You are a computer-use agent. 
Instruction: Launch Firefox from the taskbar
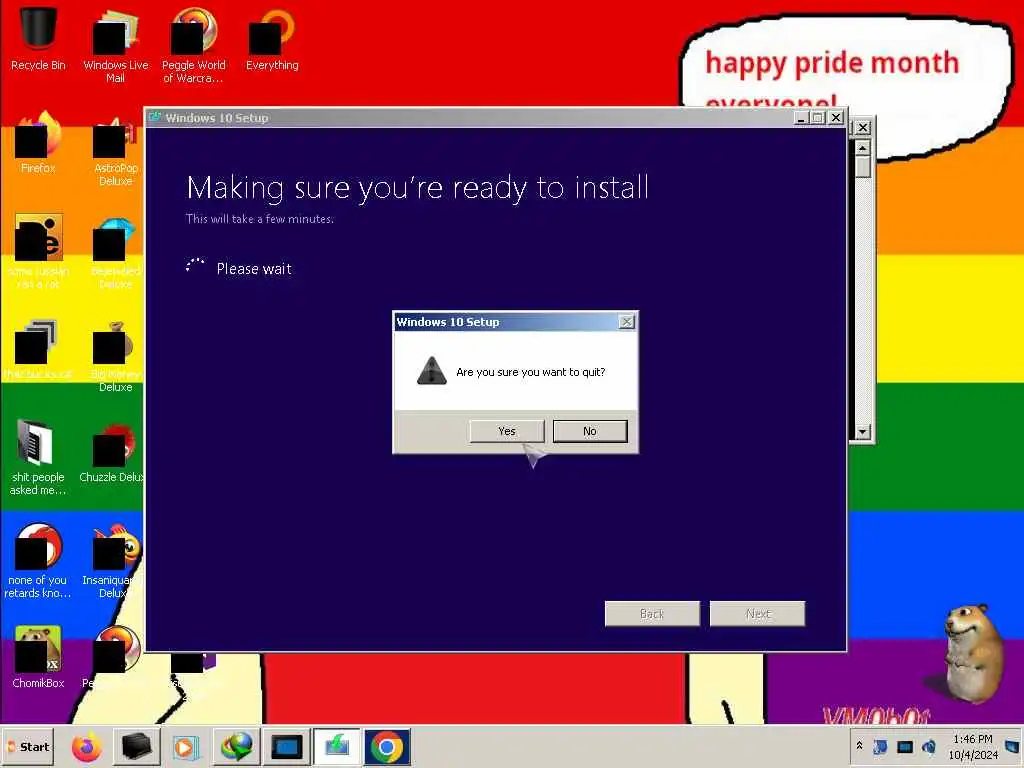tap(87, 746)
